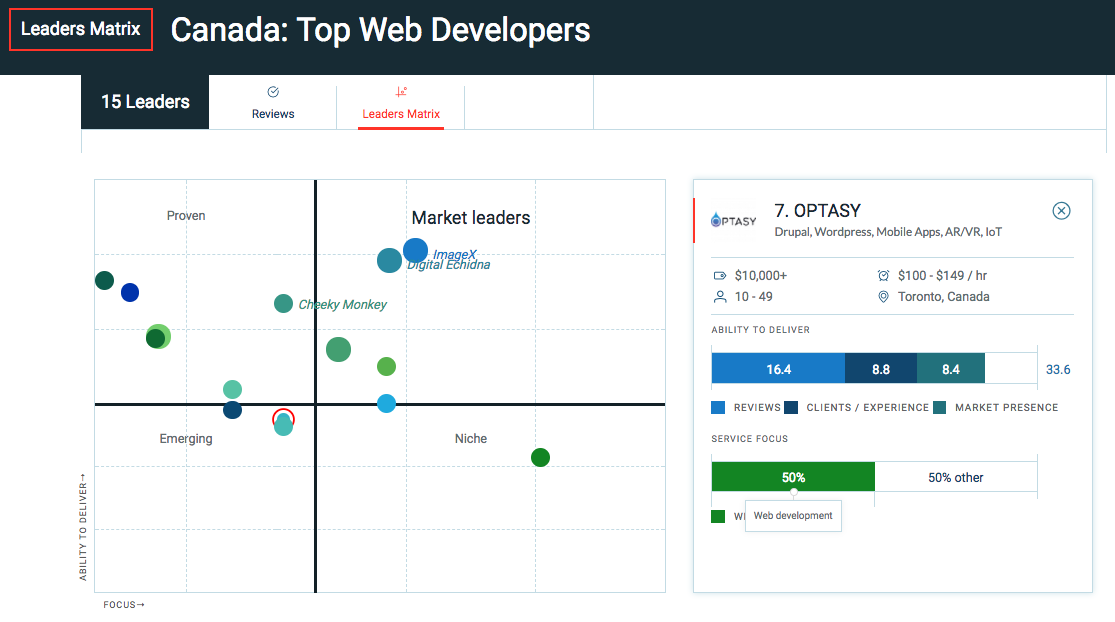Click the Market Presence legend swatch
The width and height of the screenshot is (1115, 622).
939,407
